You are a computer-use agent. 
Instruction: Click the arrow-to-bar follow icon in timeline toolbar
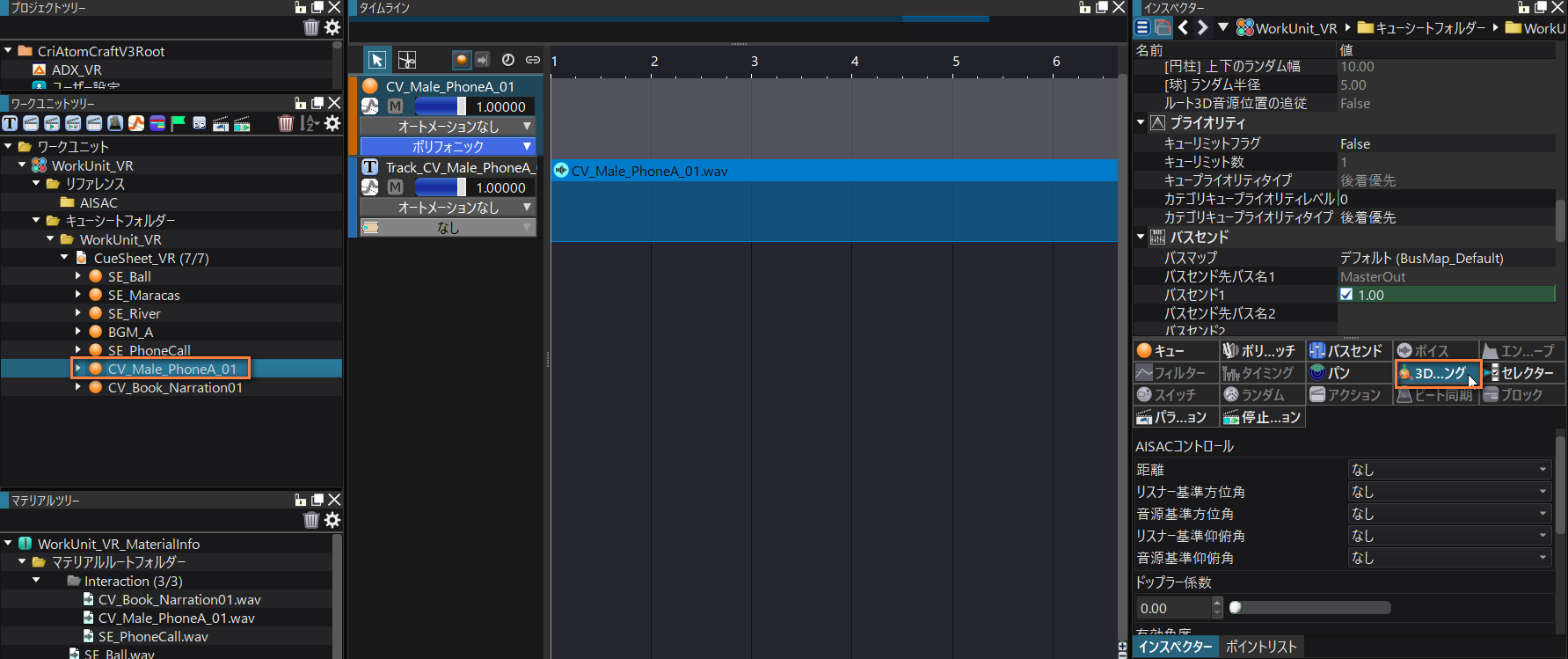coord(482,60)
